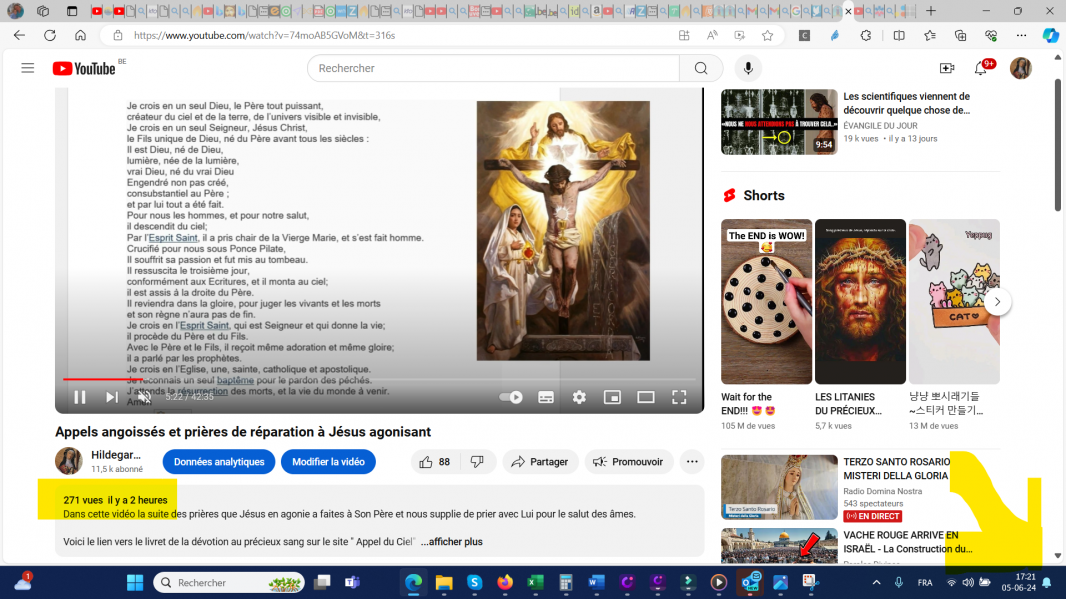
Task: Click the Rechercher YouTube search field
Action: click(494, 68)
